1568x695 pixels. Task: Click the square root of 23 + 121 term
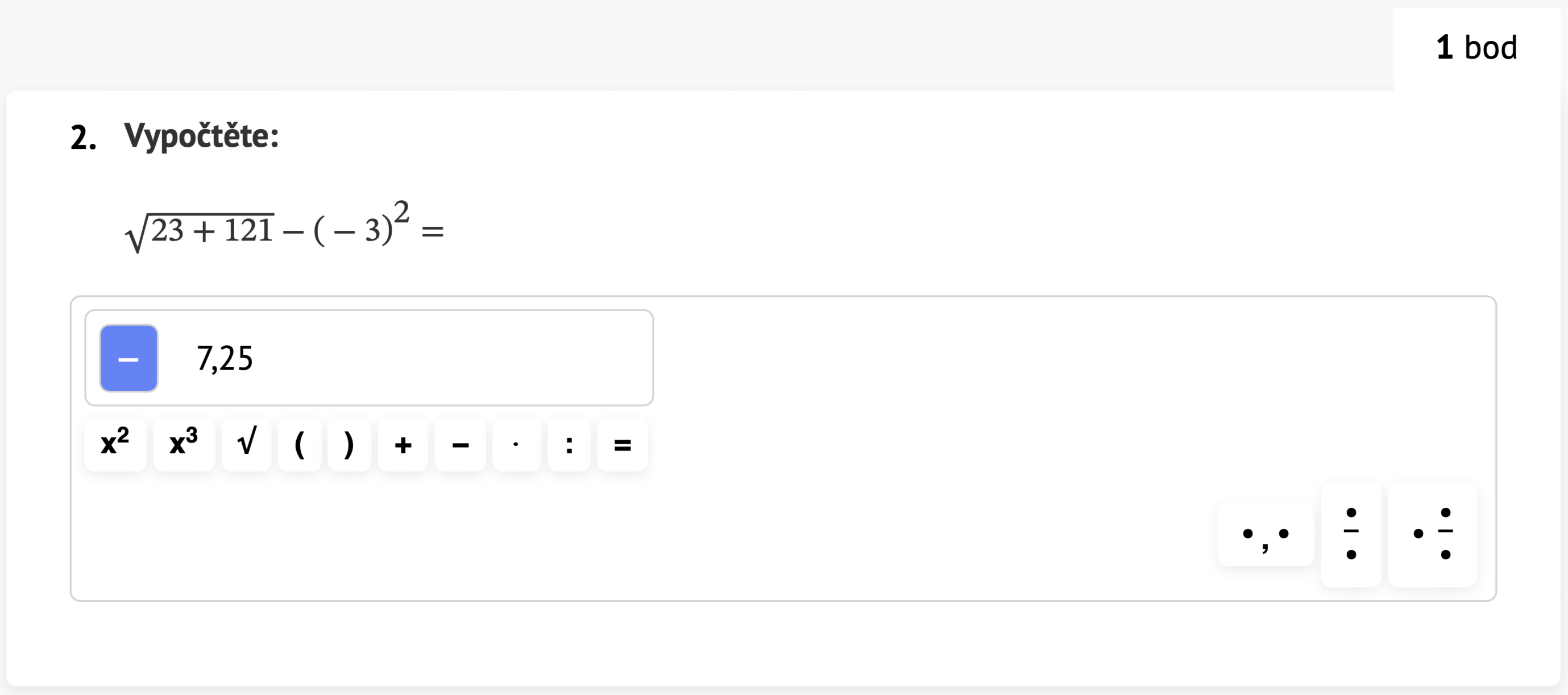click(x=200, y=232)
